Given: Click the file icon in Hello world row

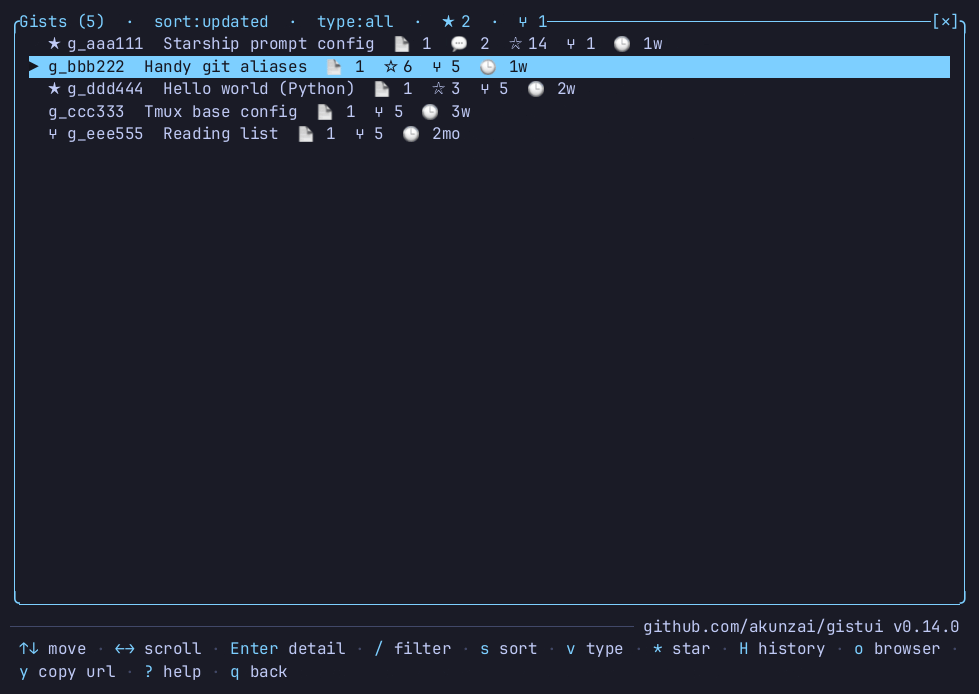Looking at the screenshot, I should [x=382, y=89].
